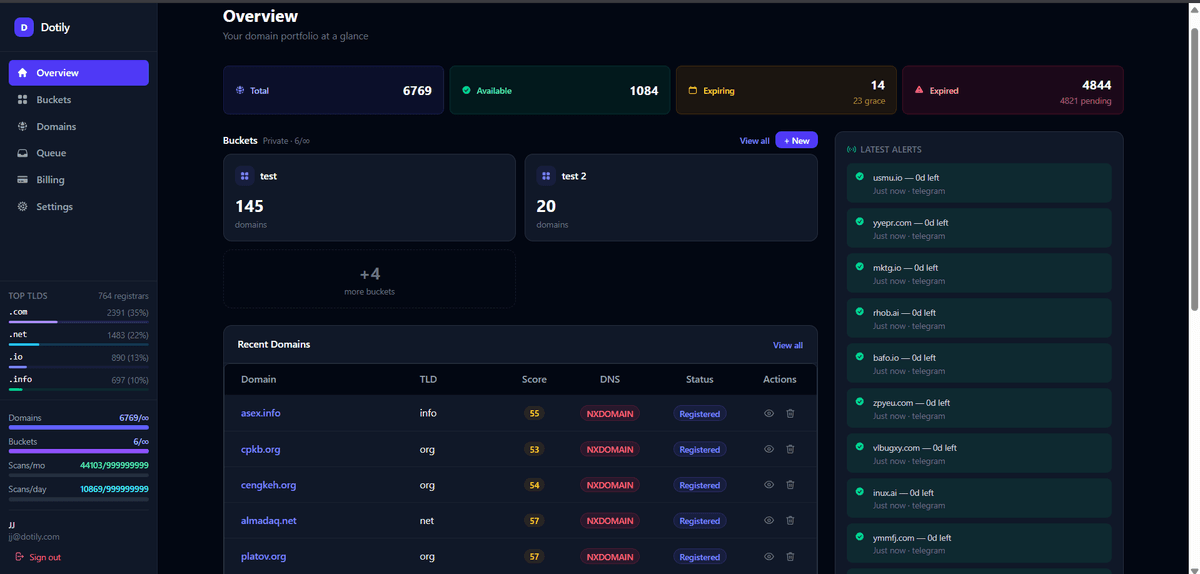Viewport: 1200px width, 574px height.
Task: Click the rhob.ai alert check icon
Action: pyautogui.click(x=859, y=312)
